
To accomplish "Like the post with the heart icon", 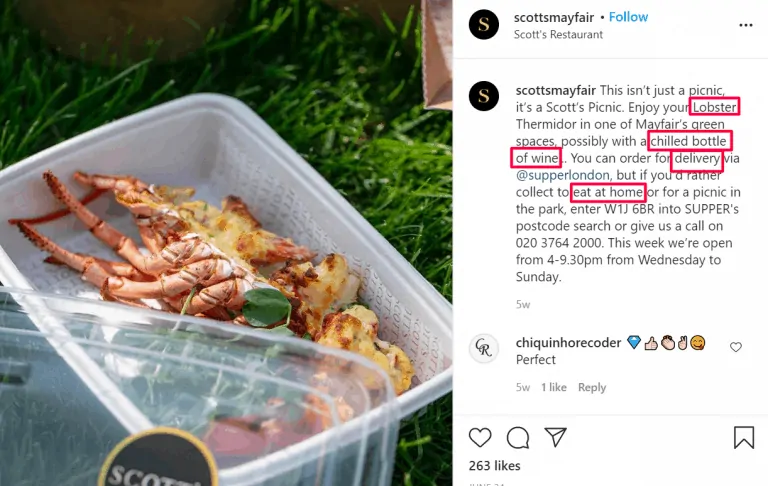I will pos(480,437).
